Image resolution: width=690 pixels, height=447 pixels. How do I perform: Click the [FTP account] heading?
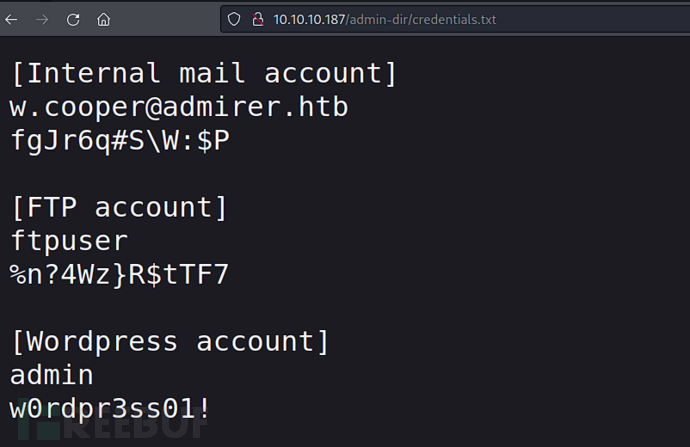pos(119,208)
